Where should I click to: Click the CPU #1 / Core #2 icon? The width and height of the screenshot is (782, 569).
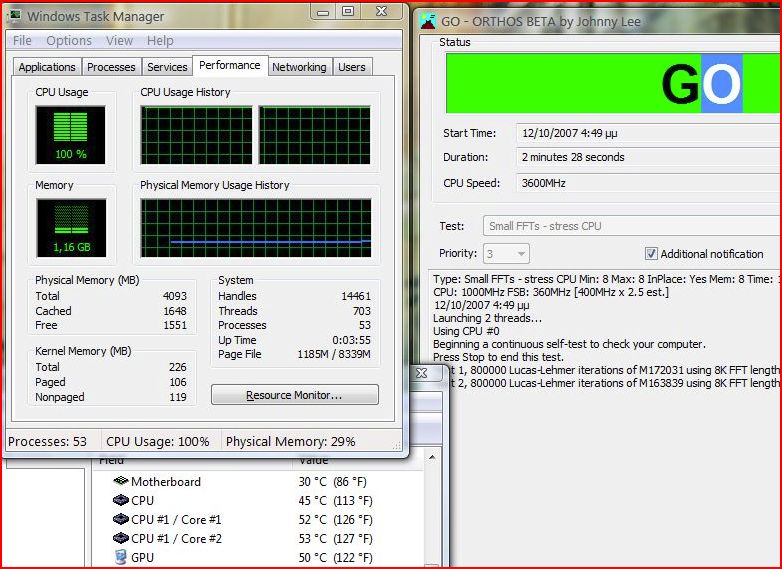(121, 538)
